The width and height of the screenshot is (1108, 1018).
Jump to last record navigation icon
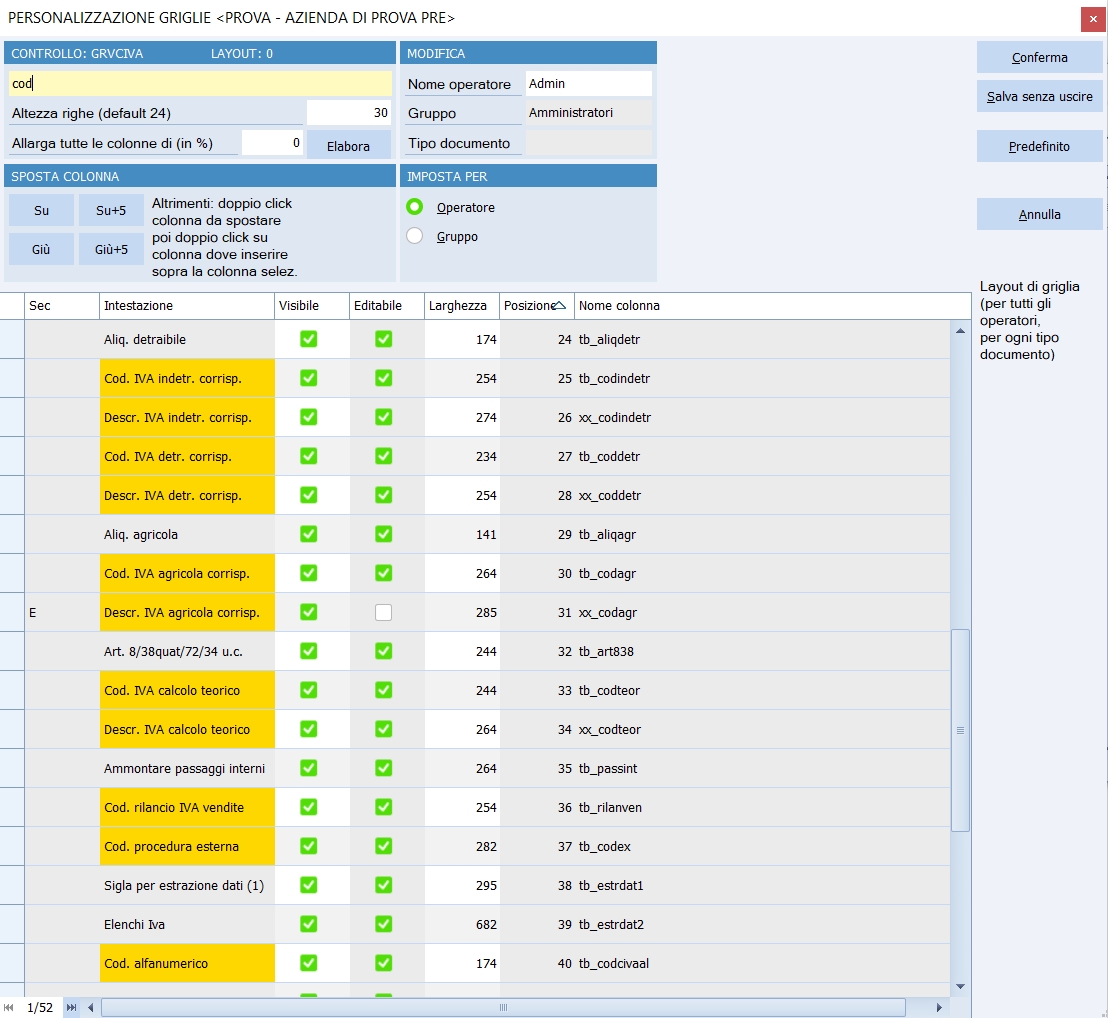click(x=72, y=1008)
